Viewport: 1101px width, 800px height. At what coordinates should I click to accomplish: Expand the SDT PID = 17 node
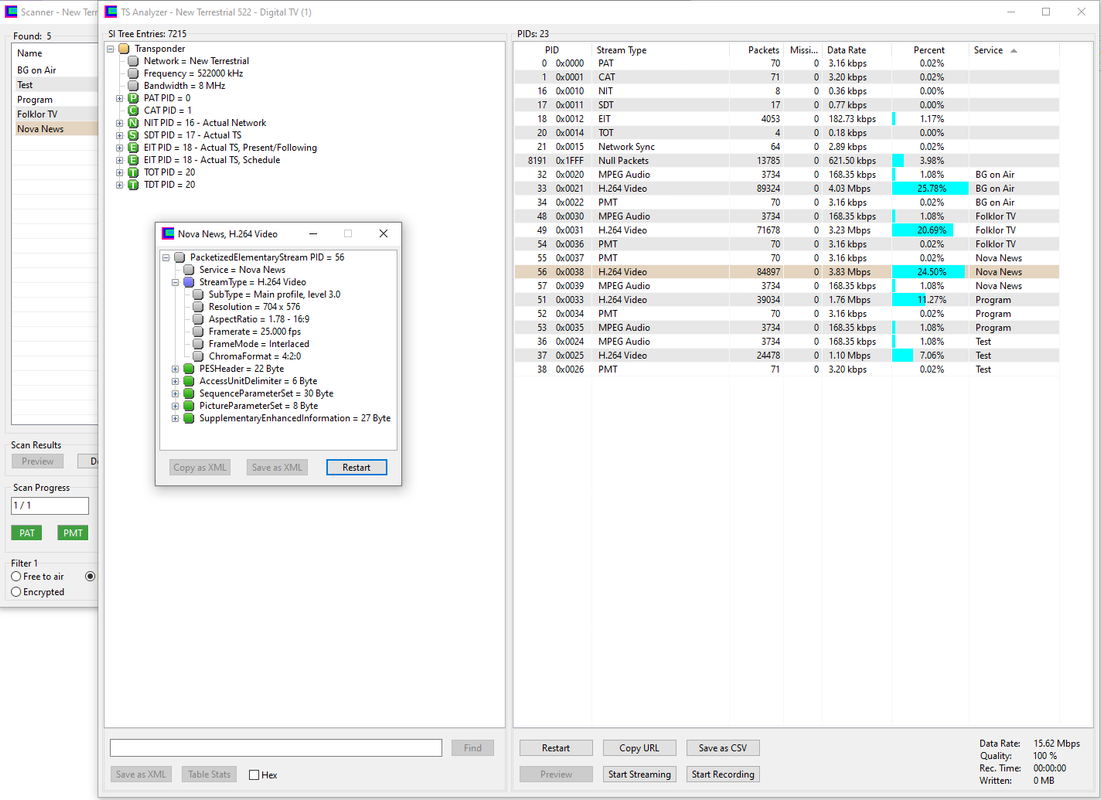click(x=119, y=136)
